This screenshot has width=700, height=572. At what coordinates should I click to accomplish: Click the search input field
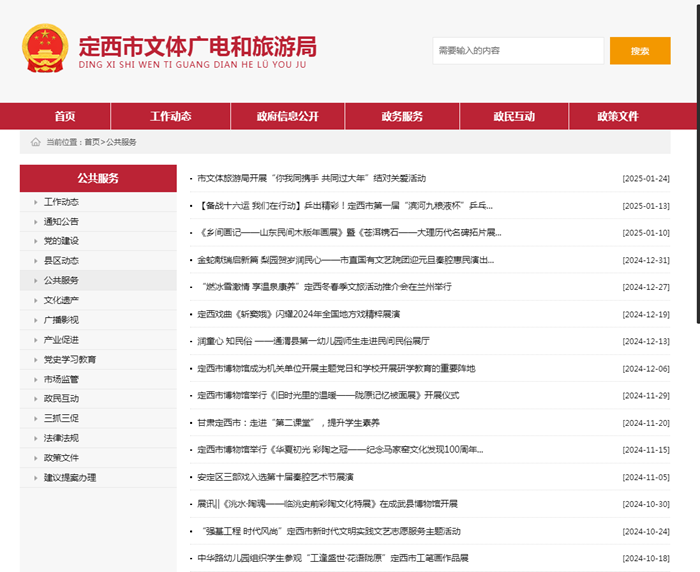tap(518, 51)
